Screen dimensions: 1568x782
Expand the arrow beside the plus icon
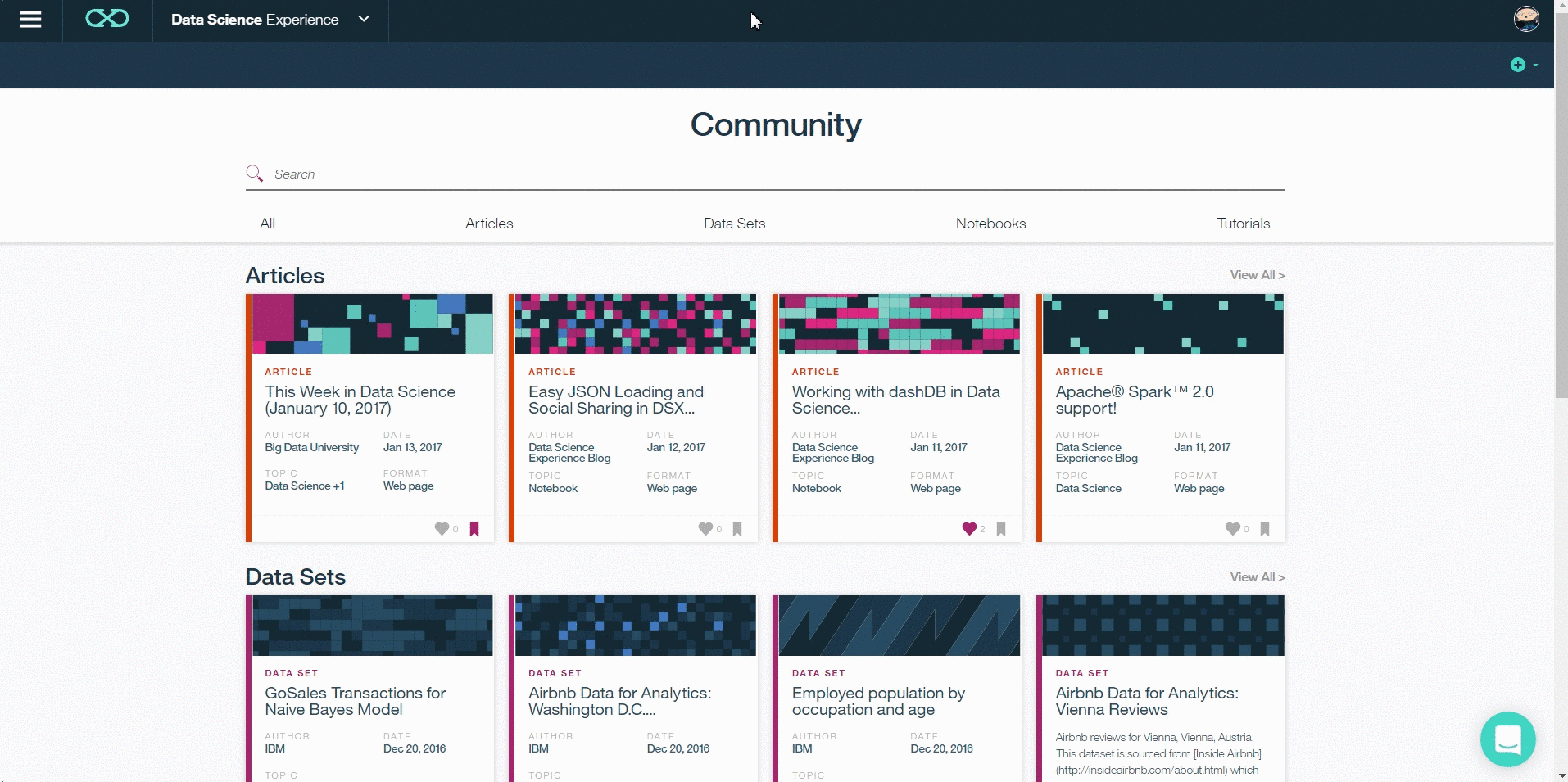1535,66
